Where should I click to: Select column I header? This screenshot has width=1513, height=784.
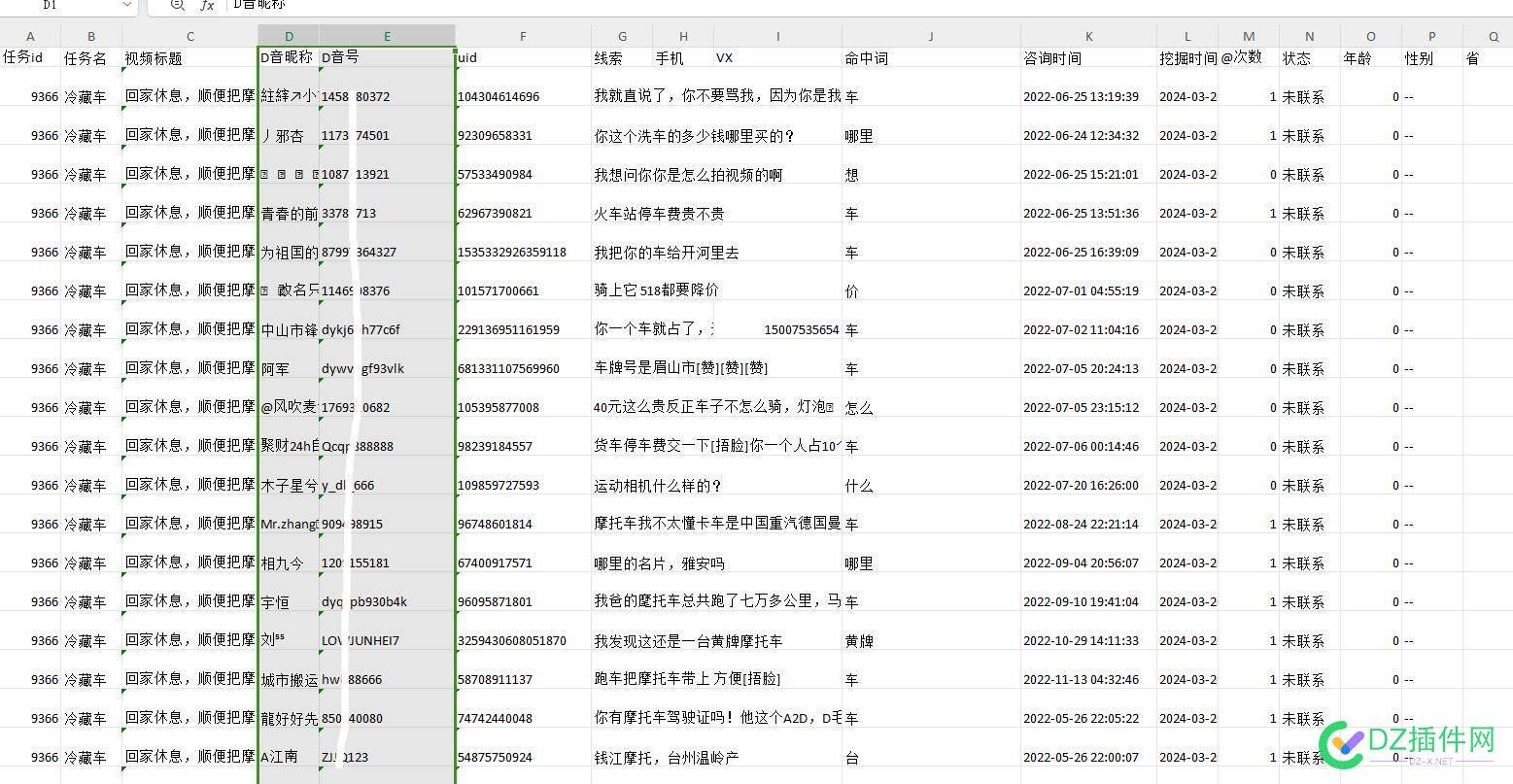point(777,37)
